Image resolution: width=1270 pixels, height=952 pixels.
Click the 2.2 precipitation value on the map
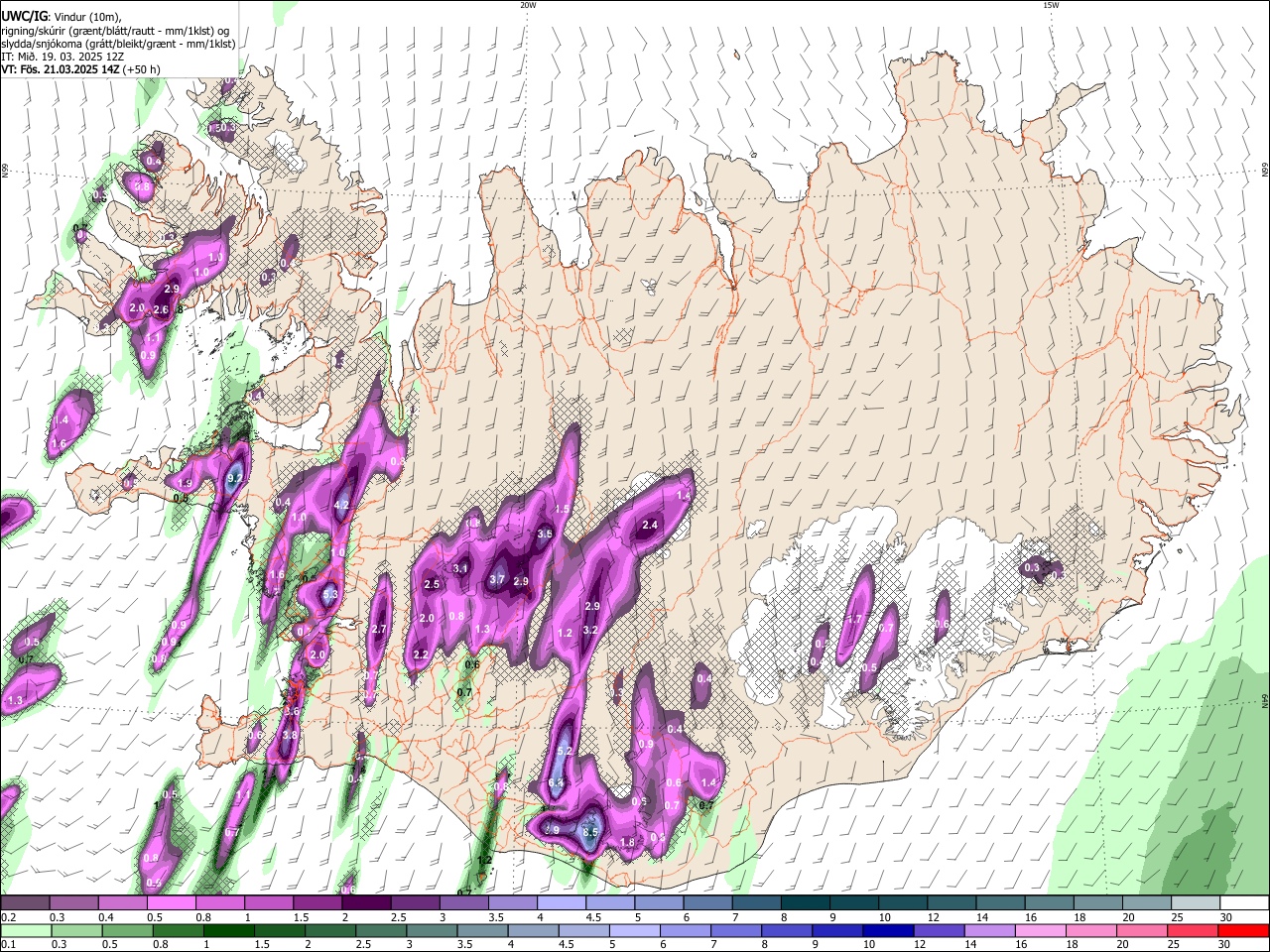(x=421, y=654)
